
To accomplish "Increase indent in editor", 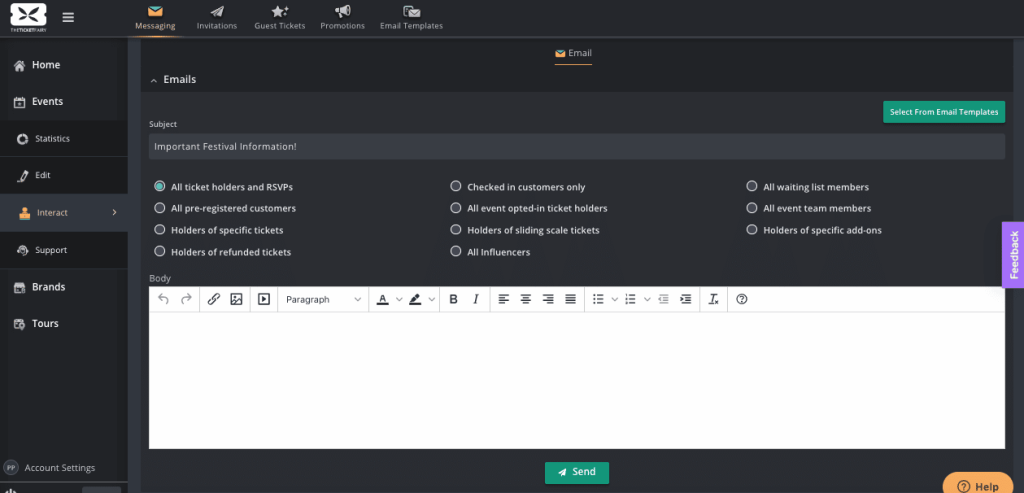I will pos(686,299).
